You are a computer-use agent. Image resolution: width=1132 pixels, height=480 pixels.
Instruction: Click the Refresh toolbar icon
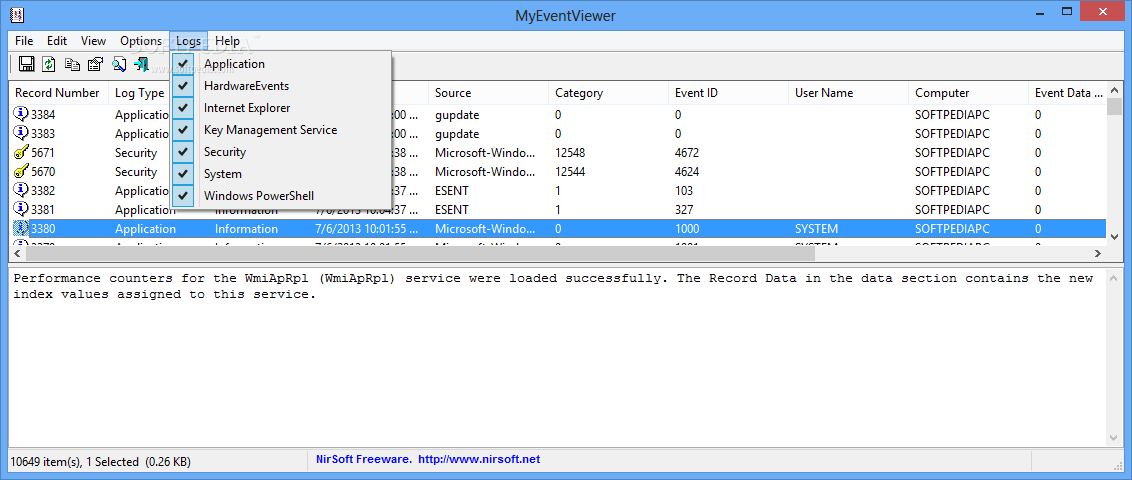[x=48, y=64]
